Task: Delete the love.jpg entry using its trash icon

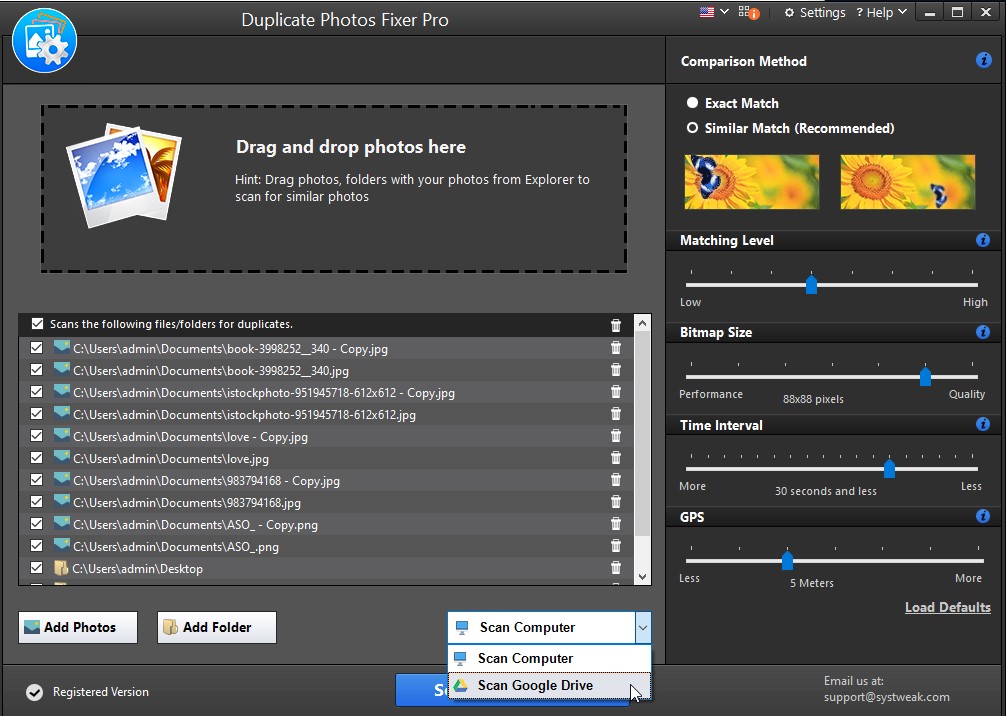Action: coord(615,459)
